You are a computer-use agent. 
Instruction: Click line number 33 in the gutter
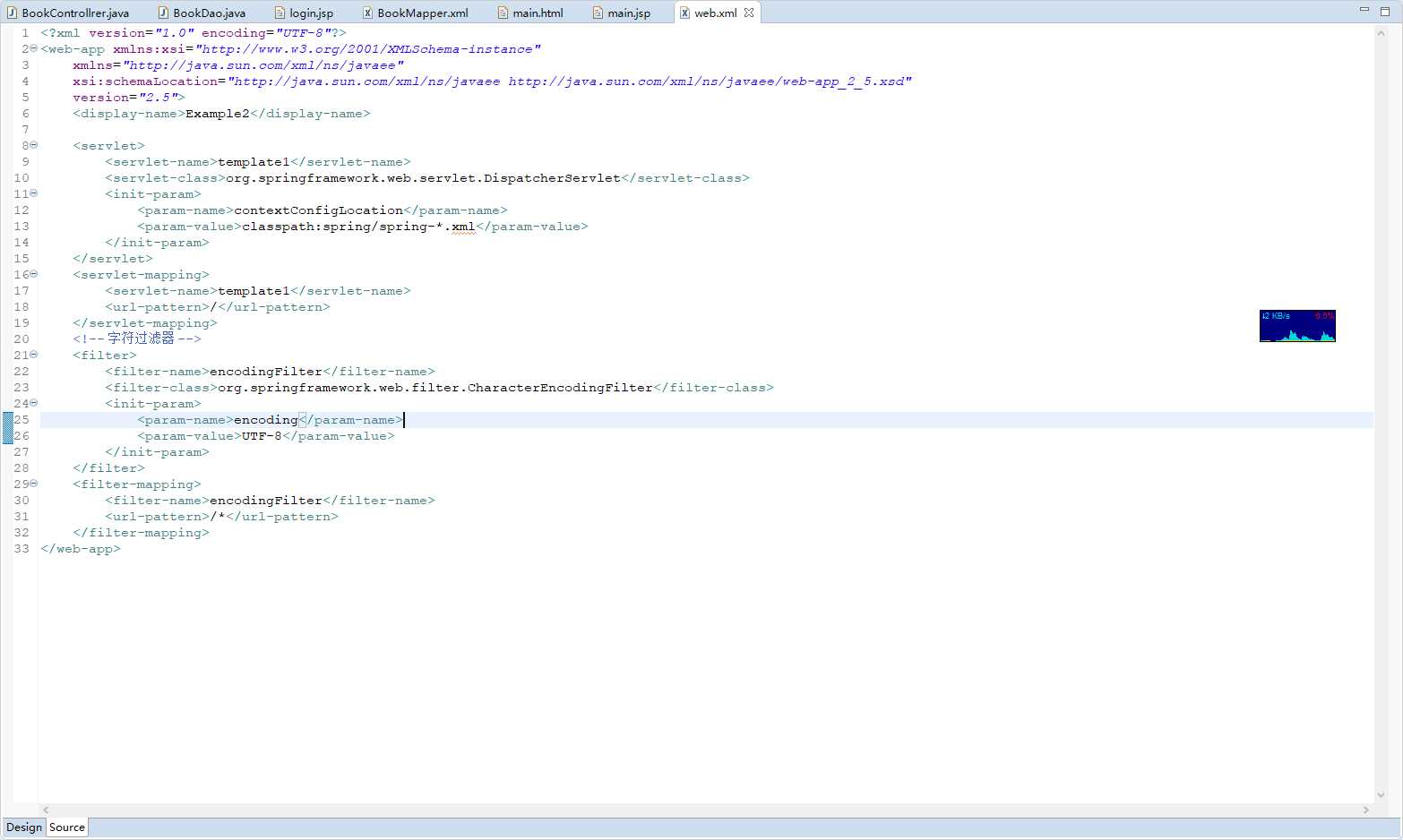pos(22,549)
